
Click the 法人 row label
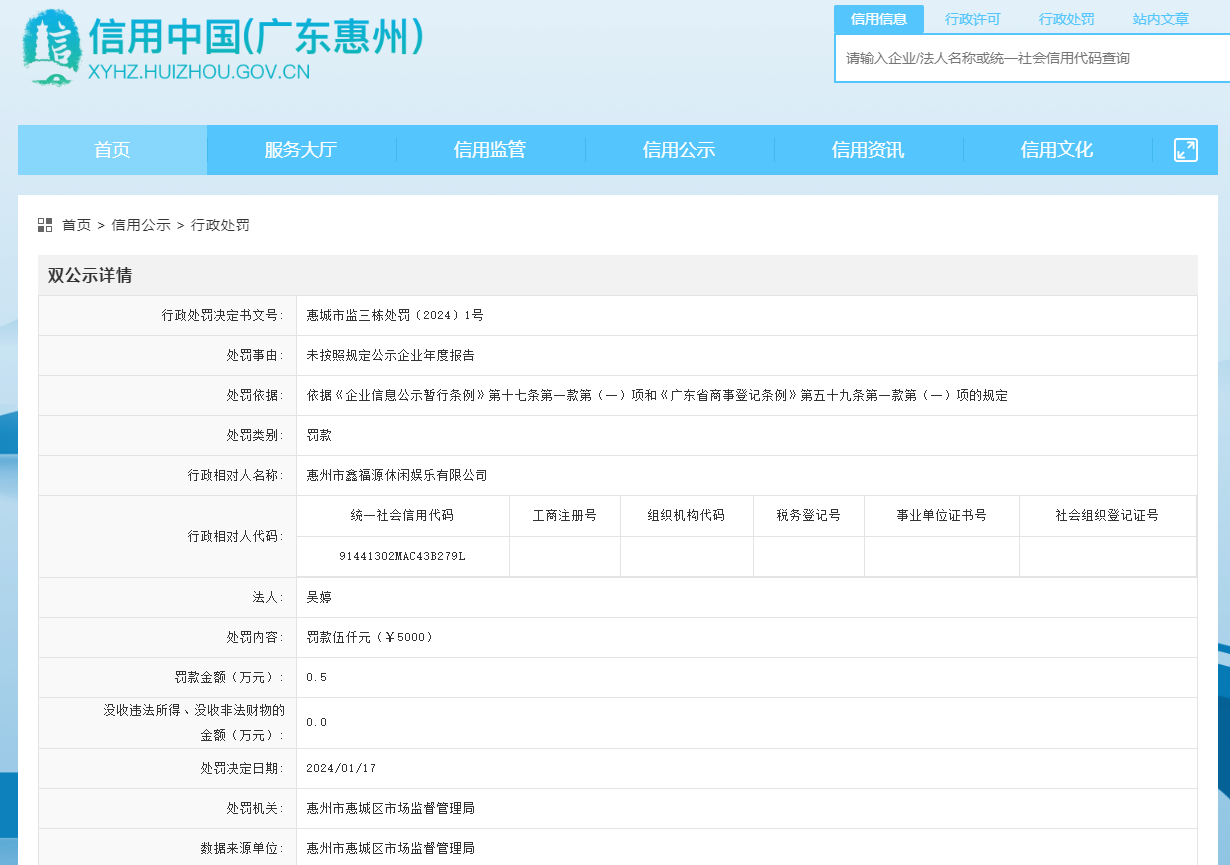[x=268, y=597]
